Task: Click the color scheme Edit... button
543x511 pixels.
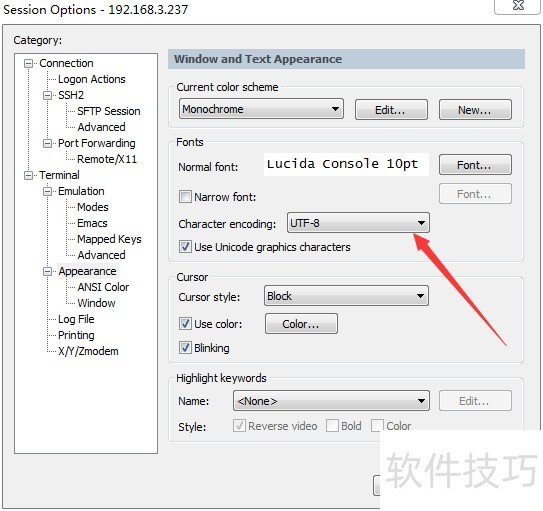Action: (x=391, y=110)
